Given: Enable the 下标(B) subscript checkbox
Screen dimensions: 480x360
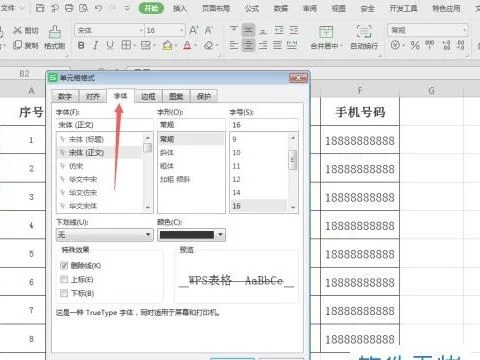Looking at the screenshot, I should tap(64, 293).
